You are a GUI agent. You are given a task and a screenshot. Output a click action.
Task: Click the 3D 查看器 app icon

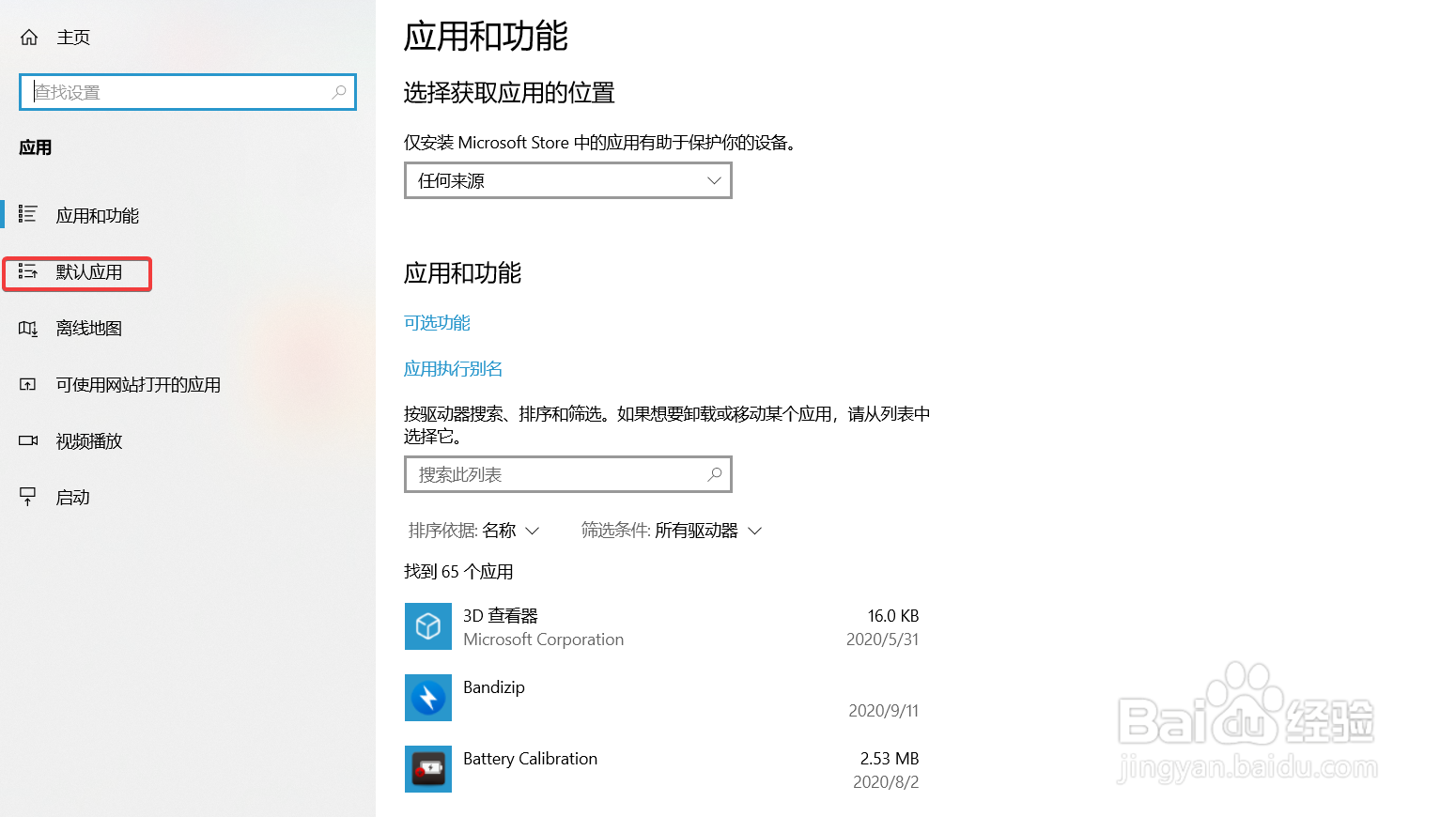click(x=428, y=626)
